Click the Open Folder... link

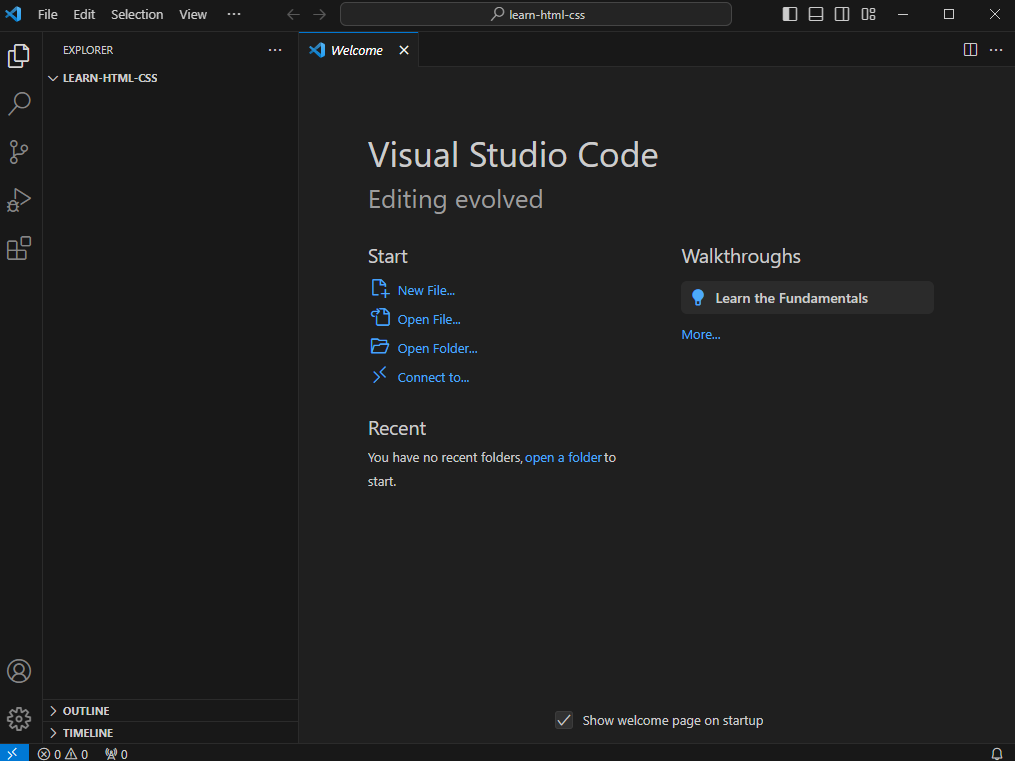(x=438, y=348)
